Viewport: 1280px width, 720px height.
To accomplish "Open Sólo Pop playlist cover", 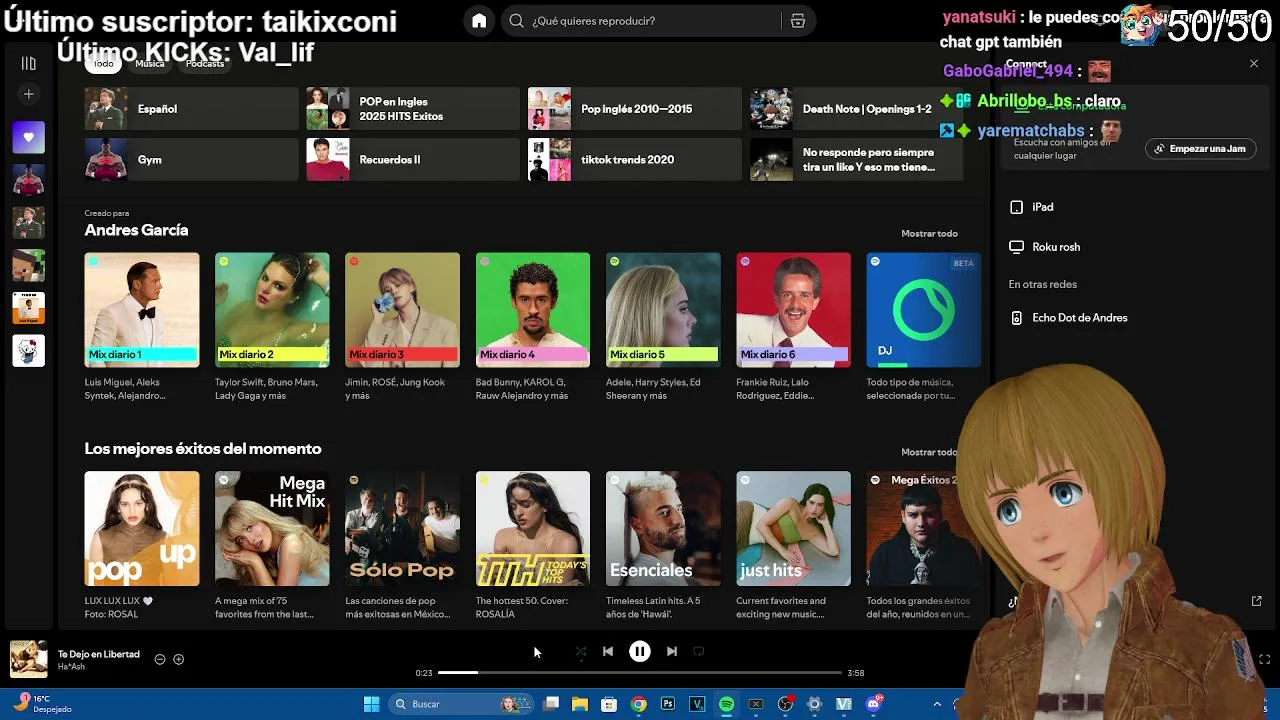I will (402, 529).
